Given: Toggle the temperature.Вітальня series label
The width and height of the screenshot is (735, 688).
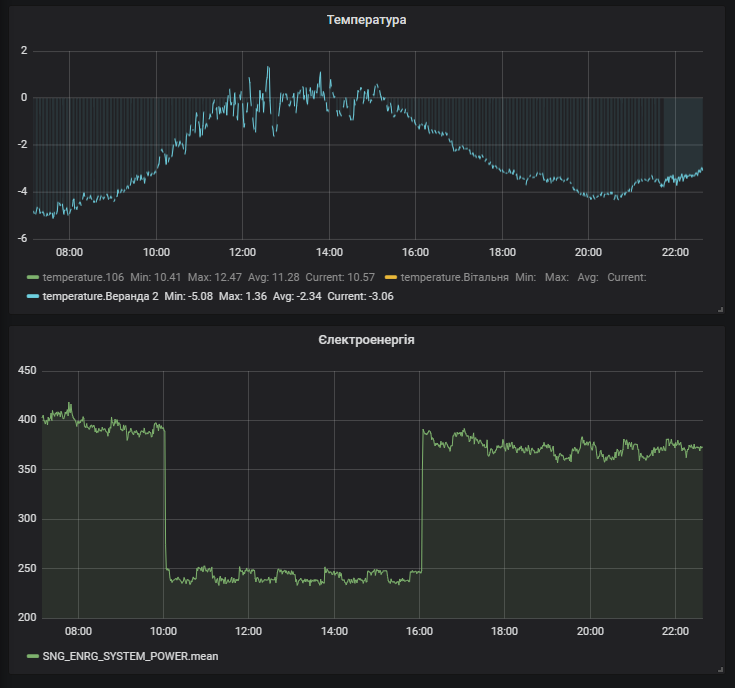Looking at the screenshot, I should [x=455, y=277].
